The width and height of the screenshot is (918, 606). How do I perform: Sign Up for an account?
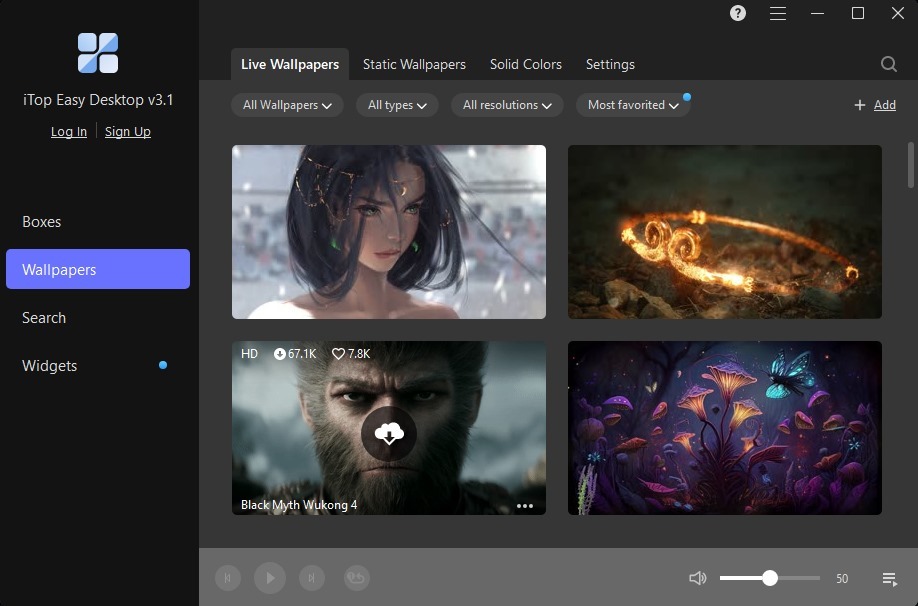click(127, 131)
